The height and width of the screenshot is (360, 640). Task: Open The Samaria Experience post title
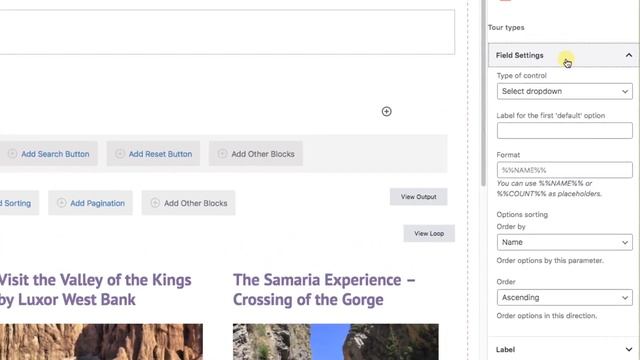[324, 290]
